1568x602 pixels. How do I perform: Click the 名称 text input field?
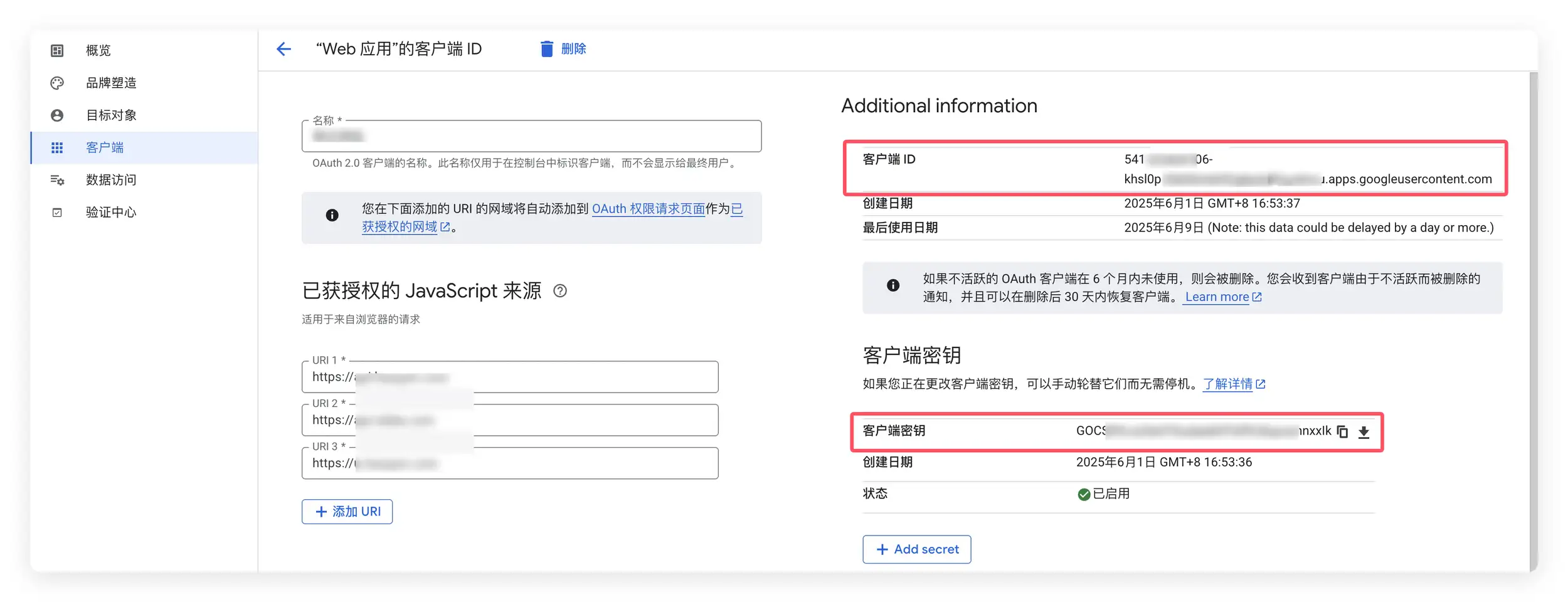click(x=531, y=135)
